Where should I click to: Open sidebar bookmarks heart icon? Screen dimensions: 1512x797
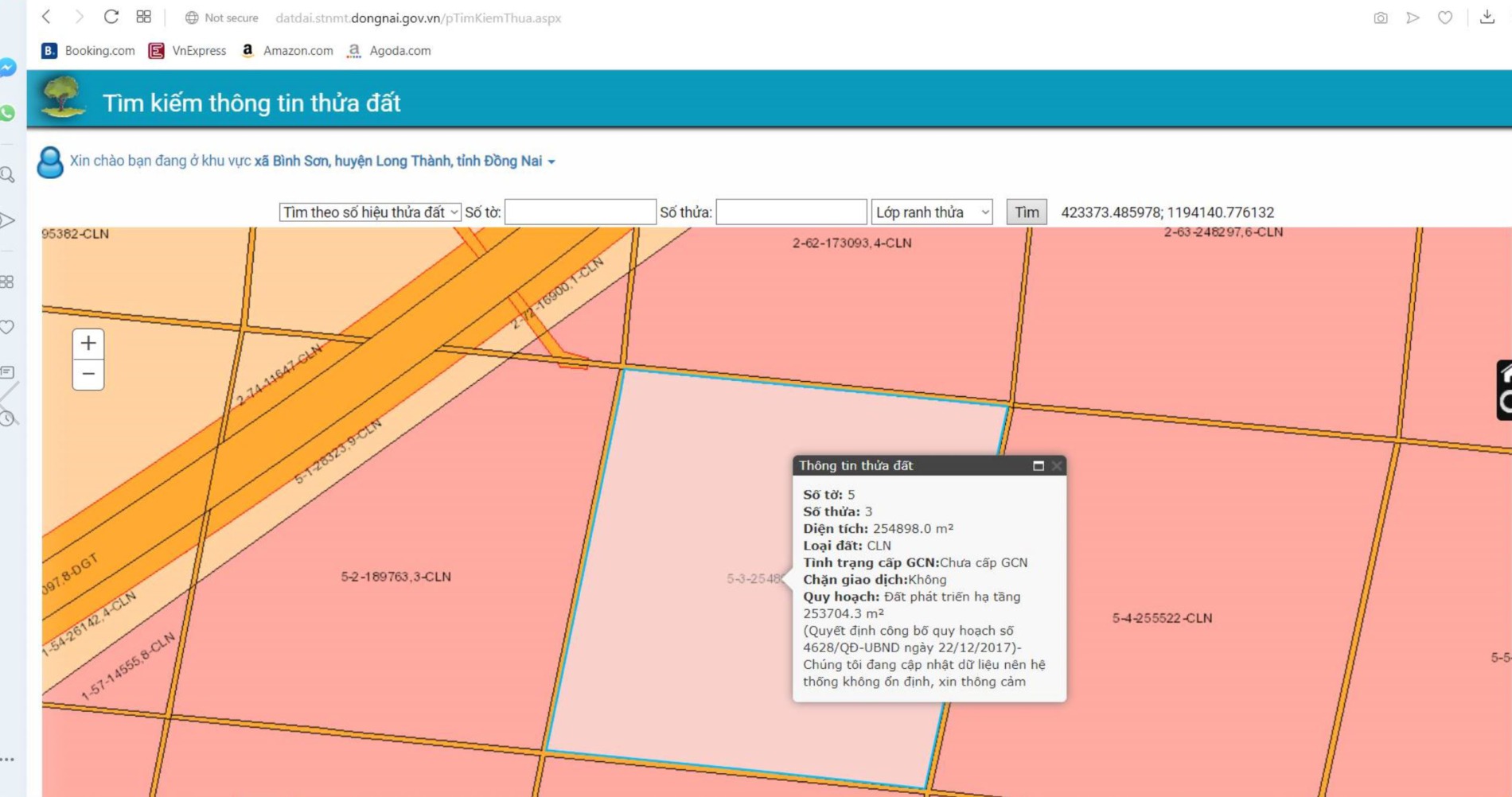pos(7,327)
